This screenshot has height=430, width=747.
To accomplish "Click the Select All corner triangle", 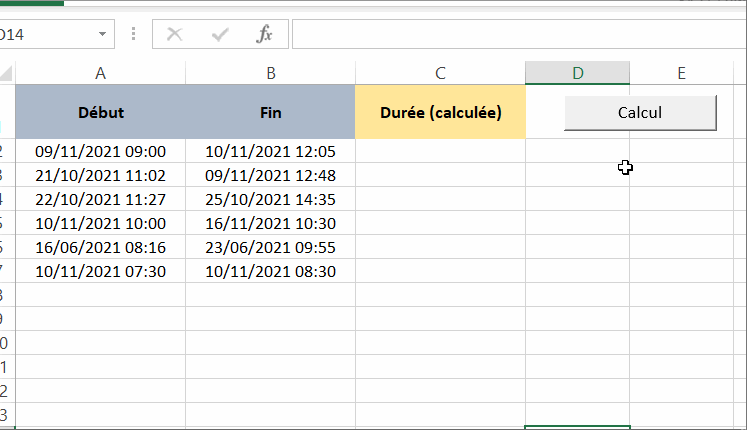I will click(x=7, y=73).
